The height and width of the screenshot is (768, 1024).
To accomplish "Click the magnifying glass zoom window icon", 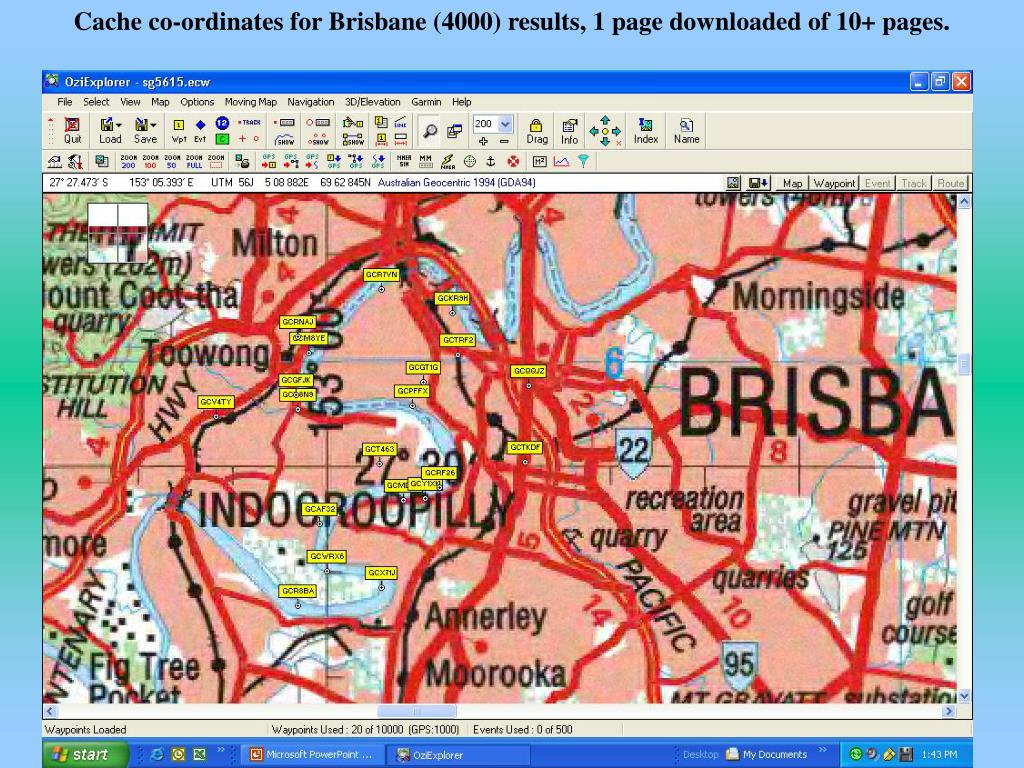I will [x=430, y=131].
